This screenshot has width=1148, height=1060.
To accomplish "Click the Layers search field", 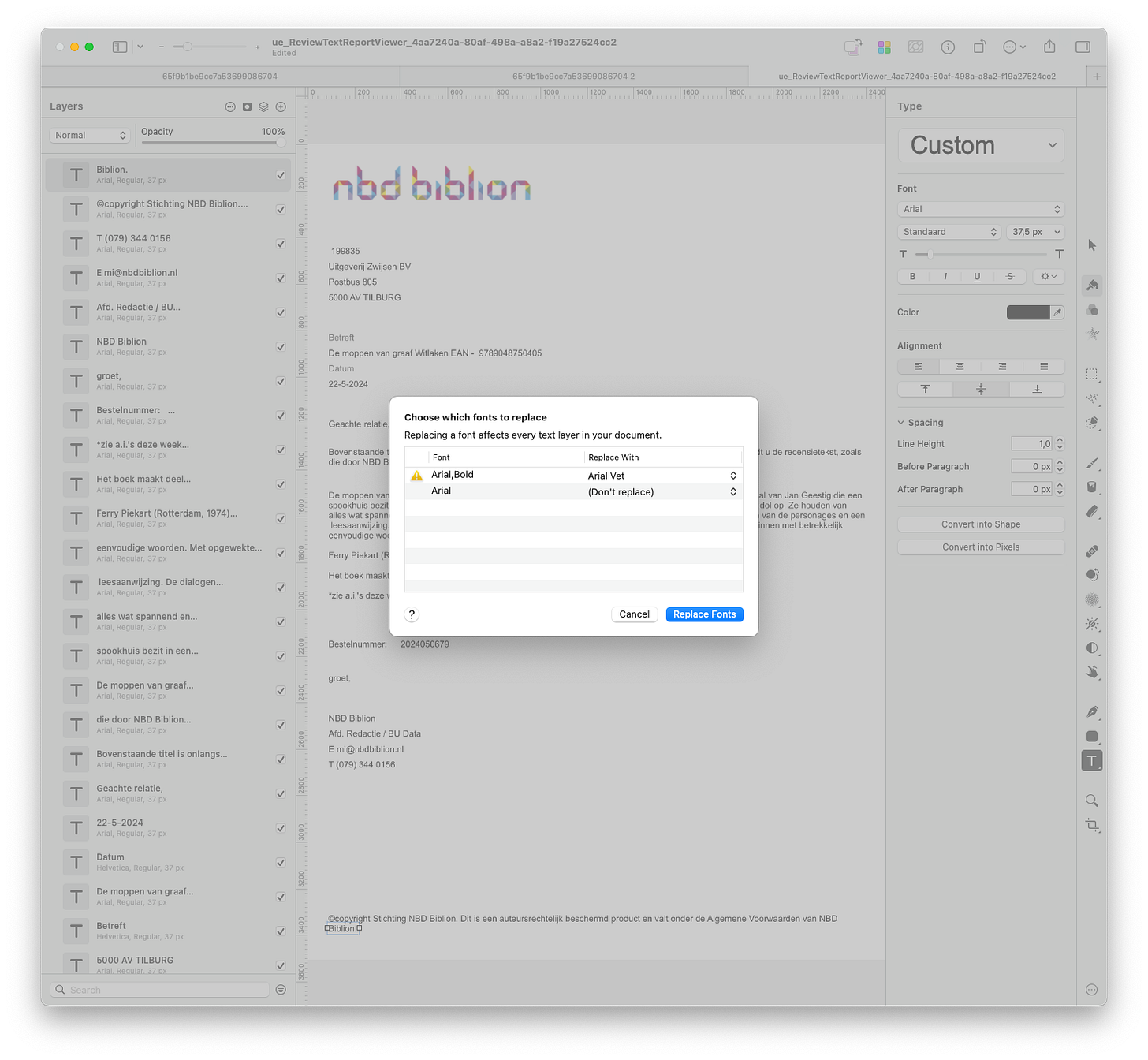I will [161, 990].
